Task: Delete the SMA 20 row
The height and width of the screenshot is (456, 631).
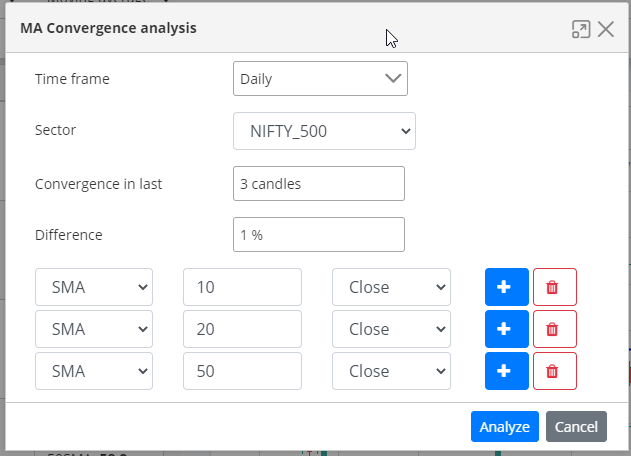Action: pyautogui.click(x=555, y=329)
